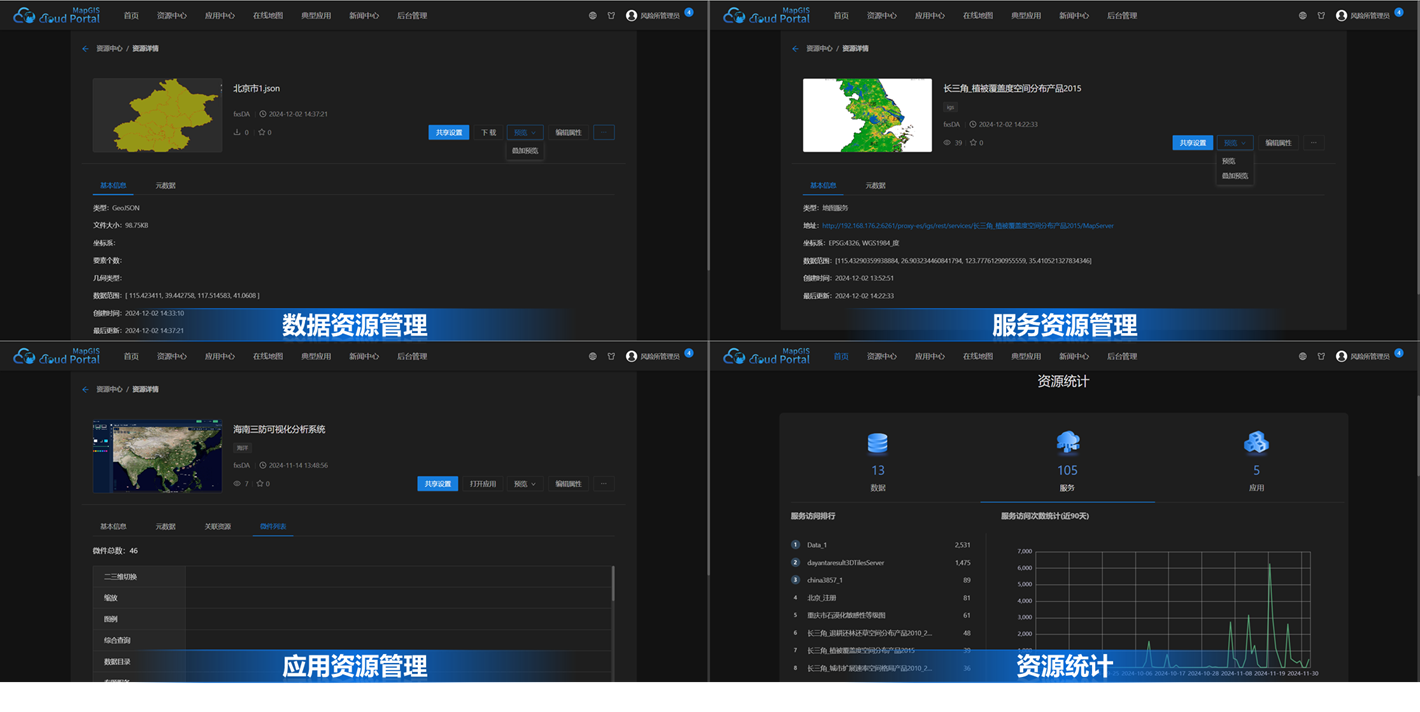Click the globe icon on 资源统计 page
The height and width of the screenshot is (712, 1420).
pyautogui.click(x=1303, y=357)
